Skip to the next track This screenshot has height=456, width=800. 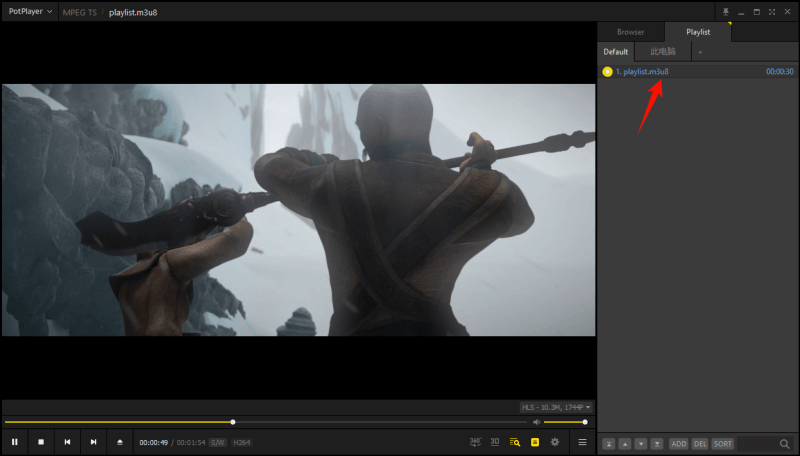click(93, 442)
